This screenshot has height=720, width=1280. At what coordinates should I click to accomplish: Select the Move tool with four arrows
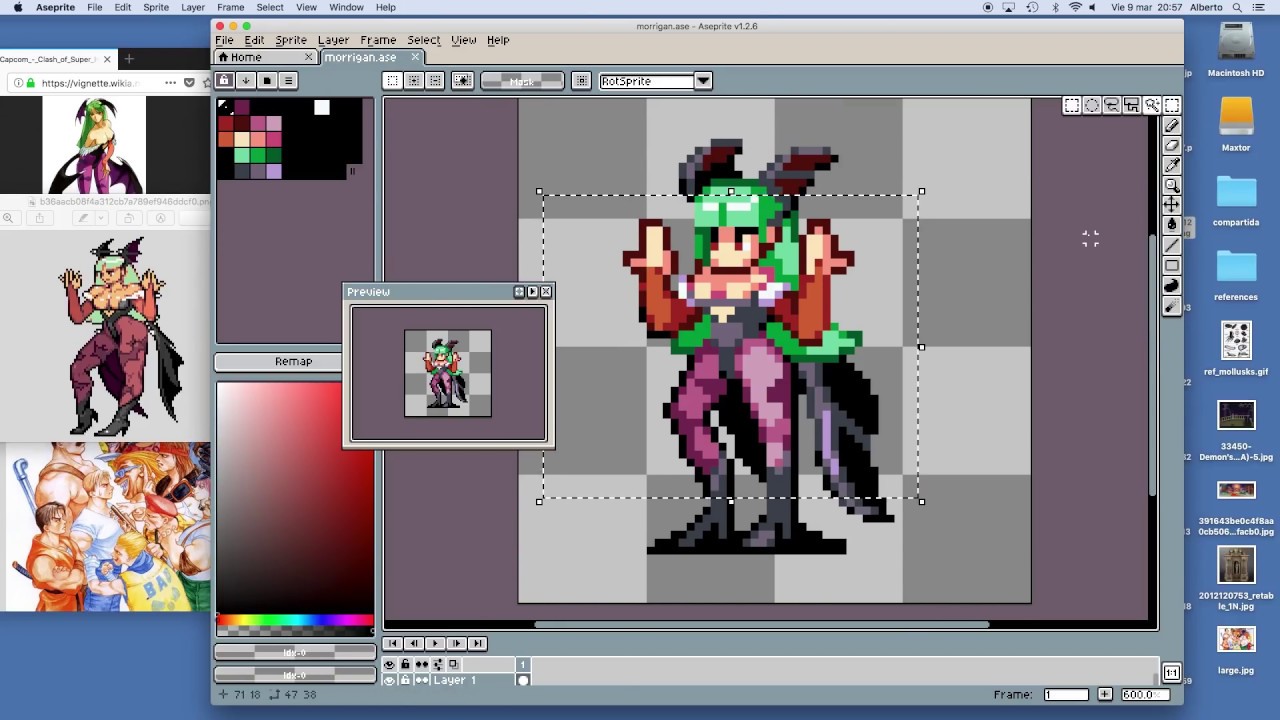[x=1171, y=205]
